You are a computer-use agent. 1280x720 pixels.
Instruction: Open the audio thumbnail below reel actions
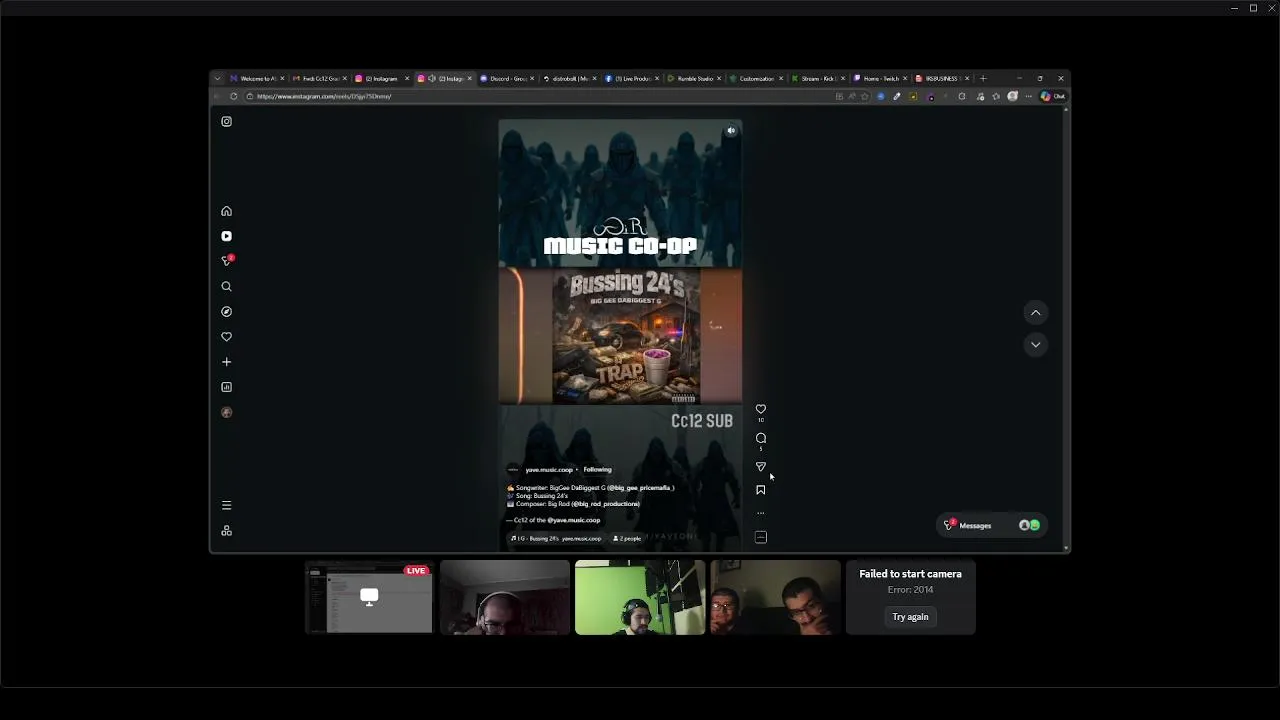761,538
